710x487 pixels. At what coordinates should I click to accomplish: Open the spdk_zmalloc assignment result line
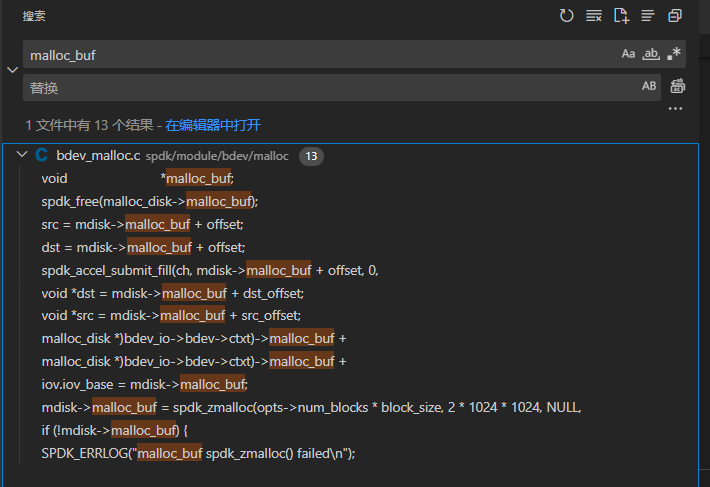(311, 408)
